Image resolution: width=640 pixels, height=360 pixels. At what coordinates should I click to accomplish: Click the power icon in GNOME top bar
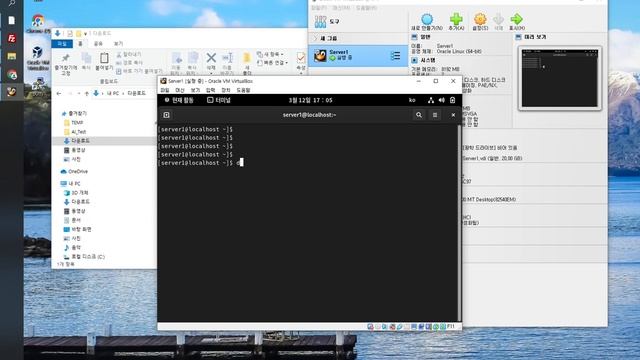[x=452, y=100]
